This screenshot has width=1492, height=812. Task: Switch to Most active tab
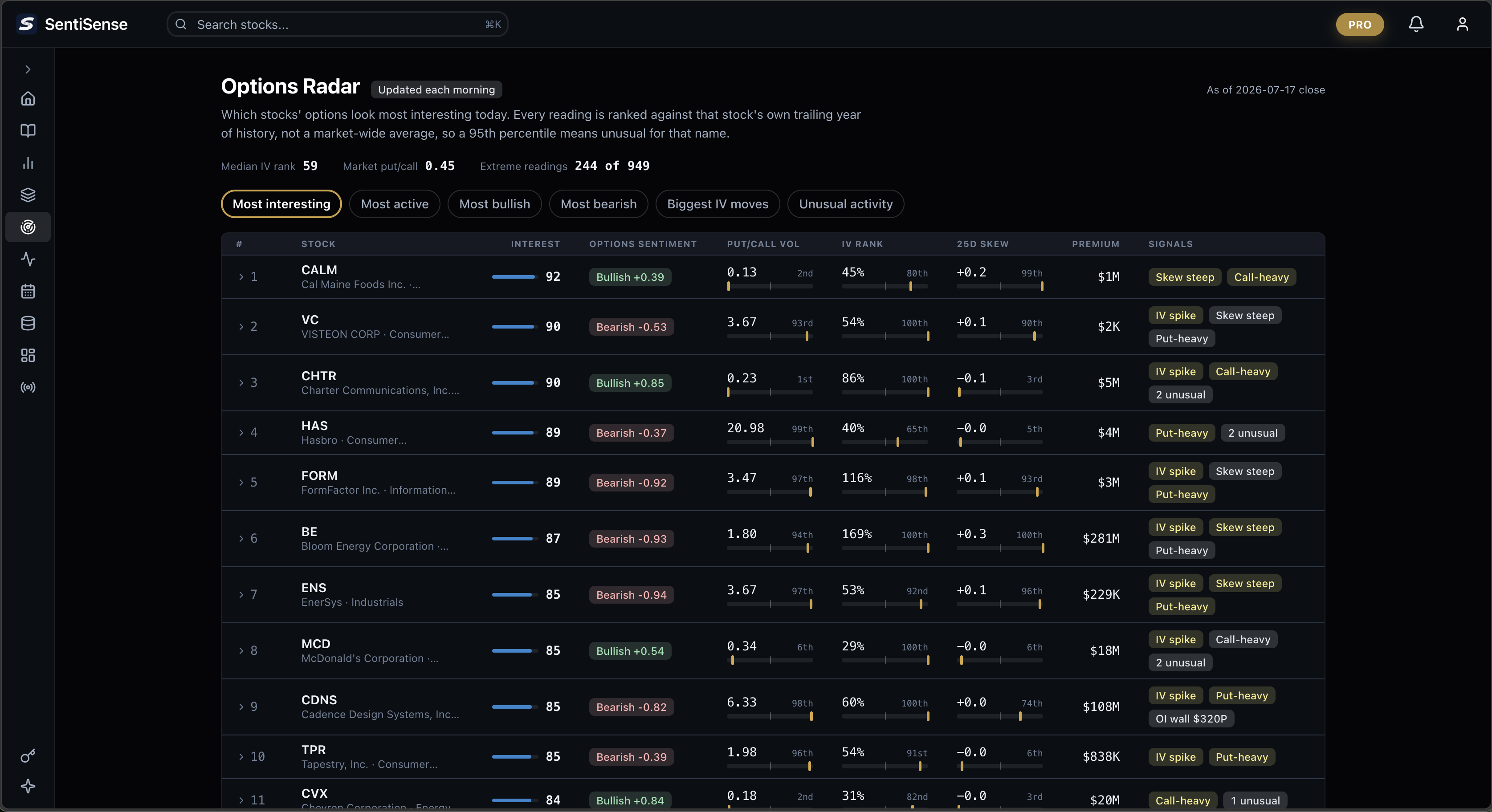tap(395, 204)
